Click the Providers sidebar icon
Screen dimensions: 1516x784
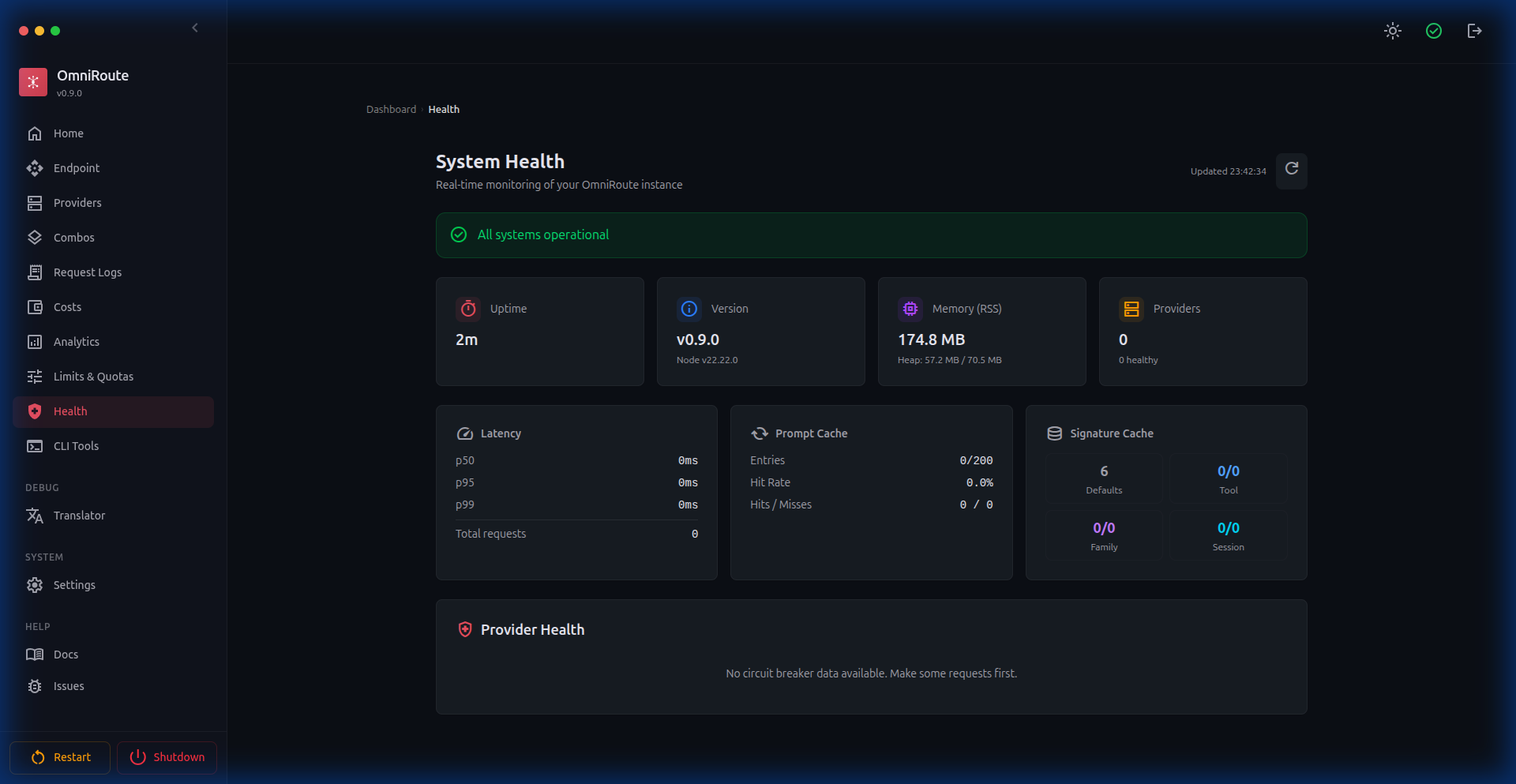[x=35, y=203]
